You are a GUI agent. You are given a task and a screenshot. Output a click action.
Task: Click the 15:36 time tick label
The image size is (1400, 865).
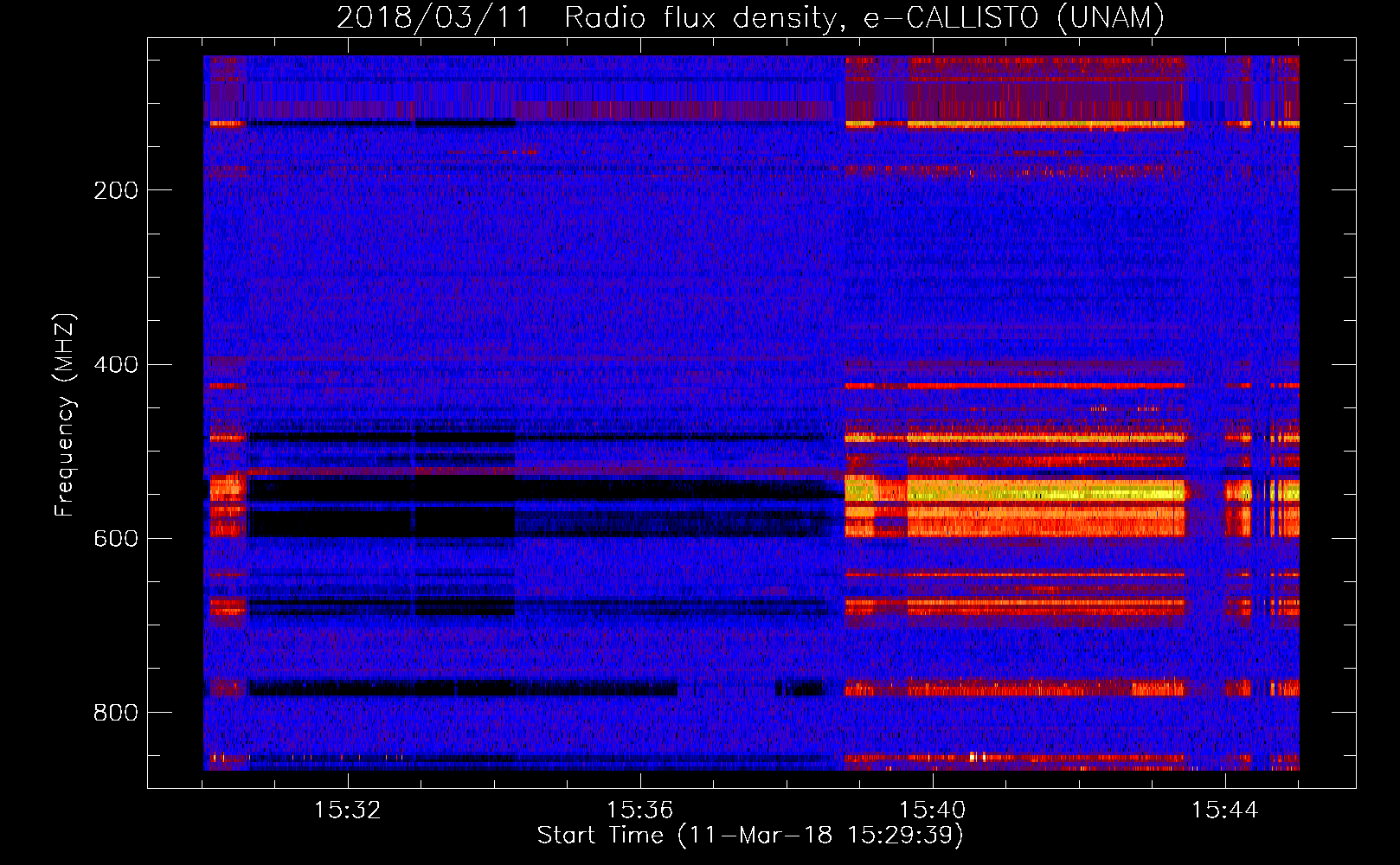coord(640,811)
